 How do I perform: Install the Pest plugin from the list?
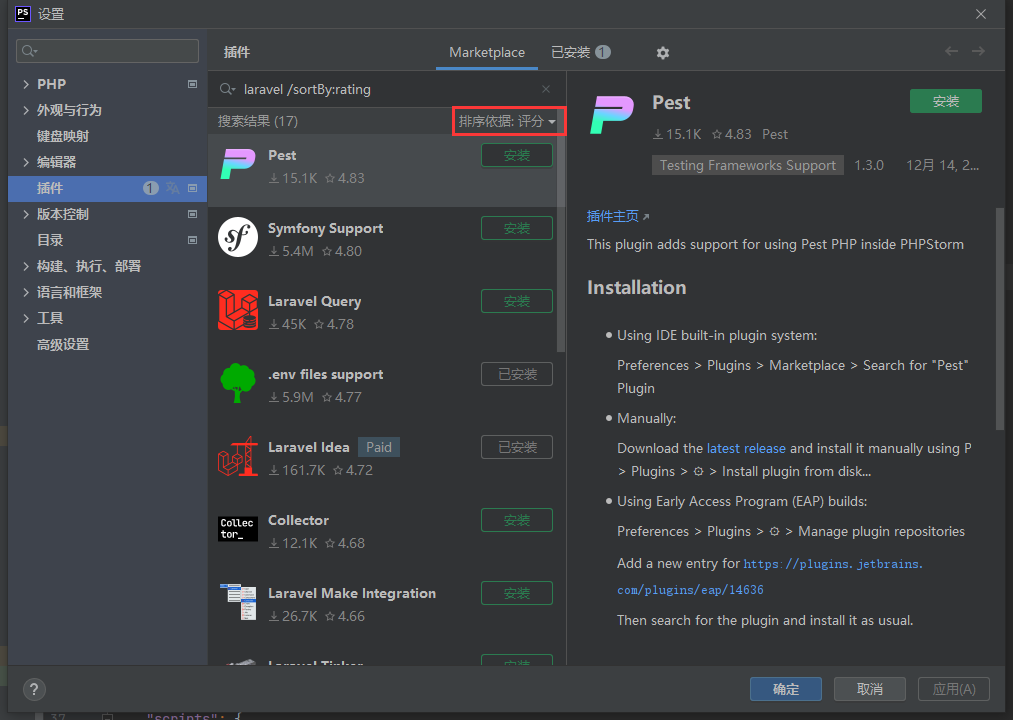click(517, 155)
